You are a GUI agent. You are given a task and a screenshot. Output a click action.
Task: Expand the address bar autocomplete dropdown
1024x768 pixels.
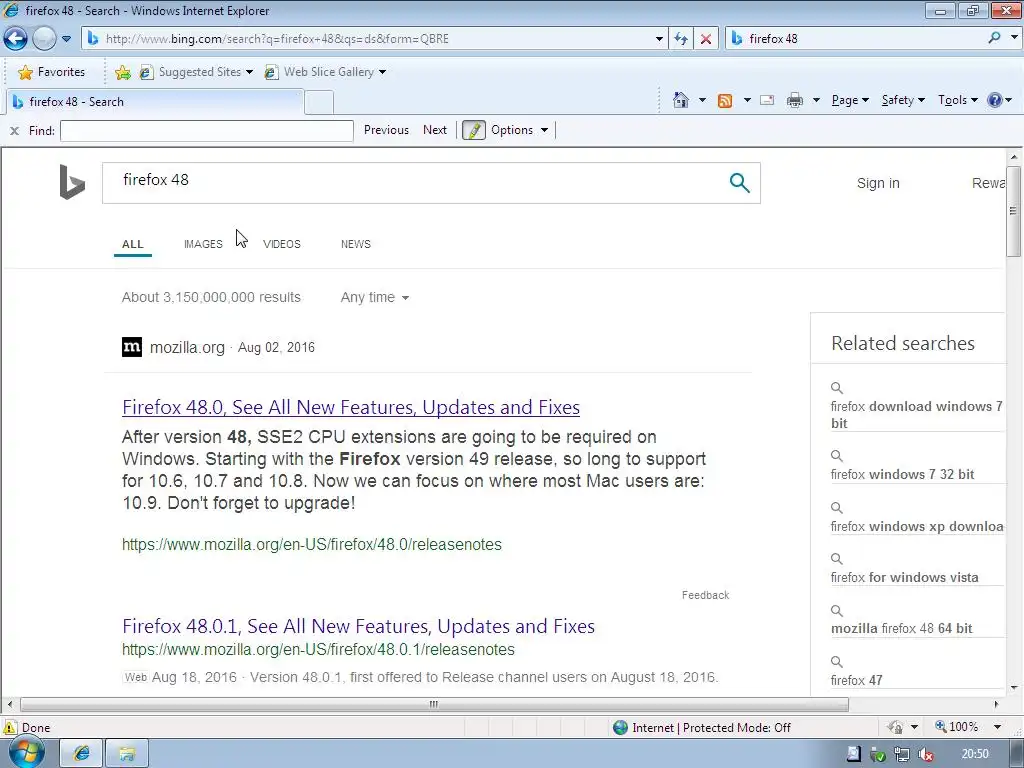point(659,39)
